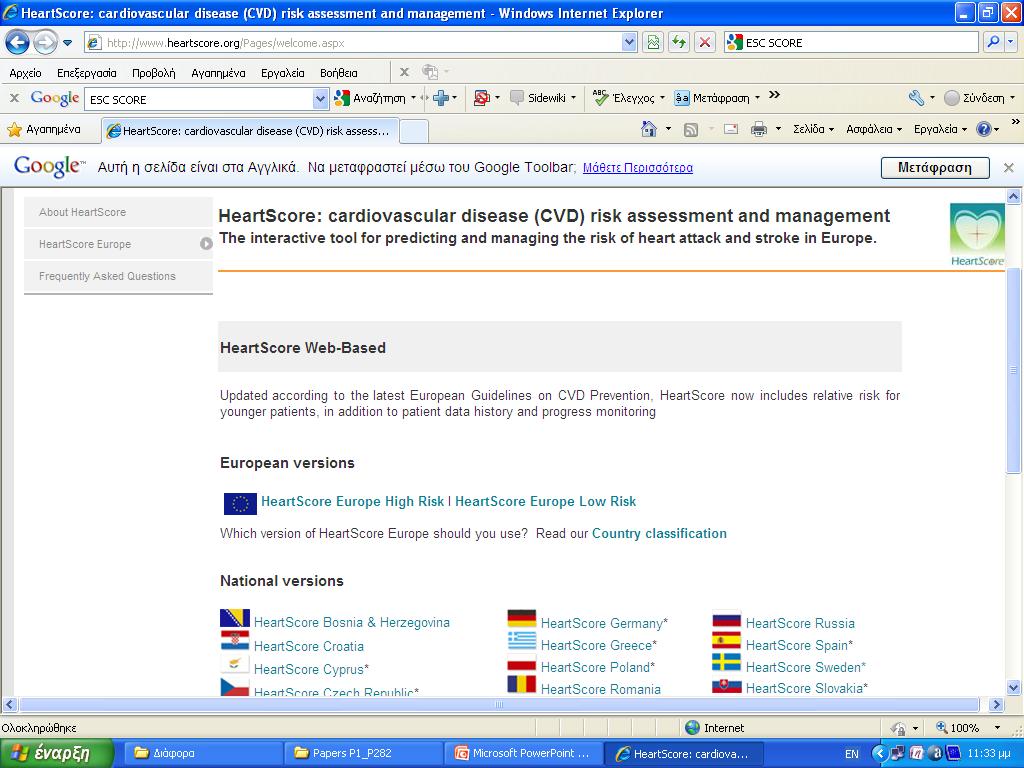Expand the Εργαλεία command bar menu
The height and width of the screenshot is (768, 1024).
(940, 129)
